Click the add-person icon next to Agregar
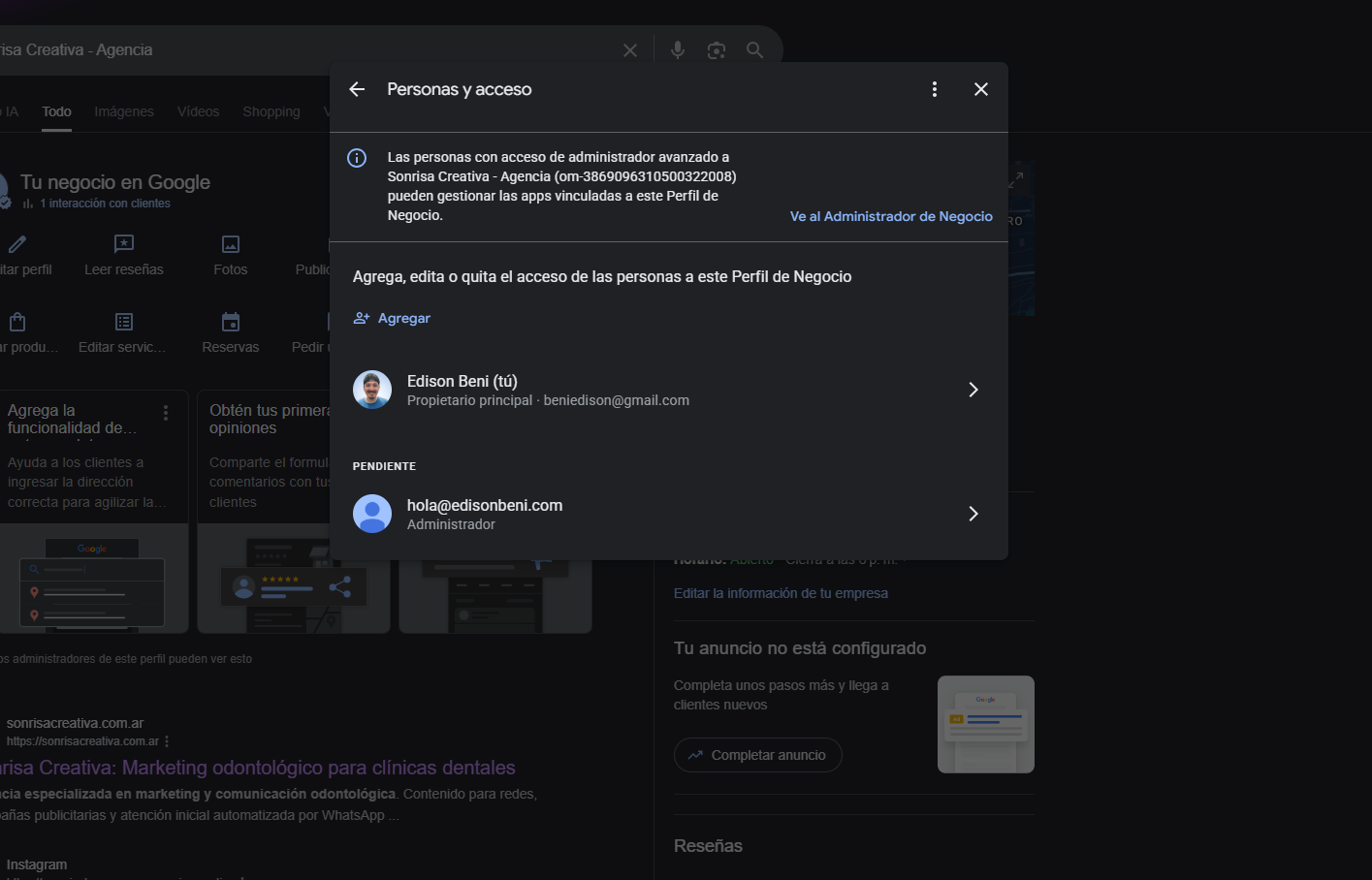This screenshot has width=1372, height=880. click(x=362, y=318)
